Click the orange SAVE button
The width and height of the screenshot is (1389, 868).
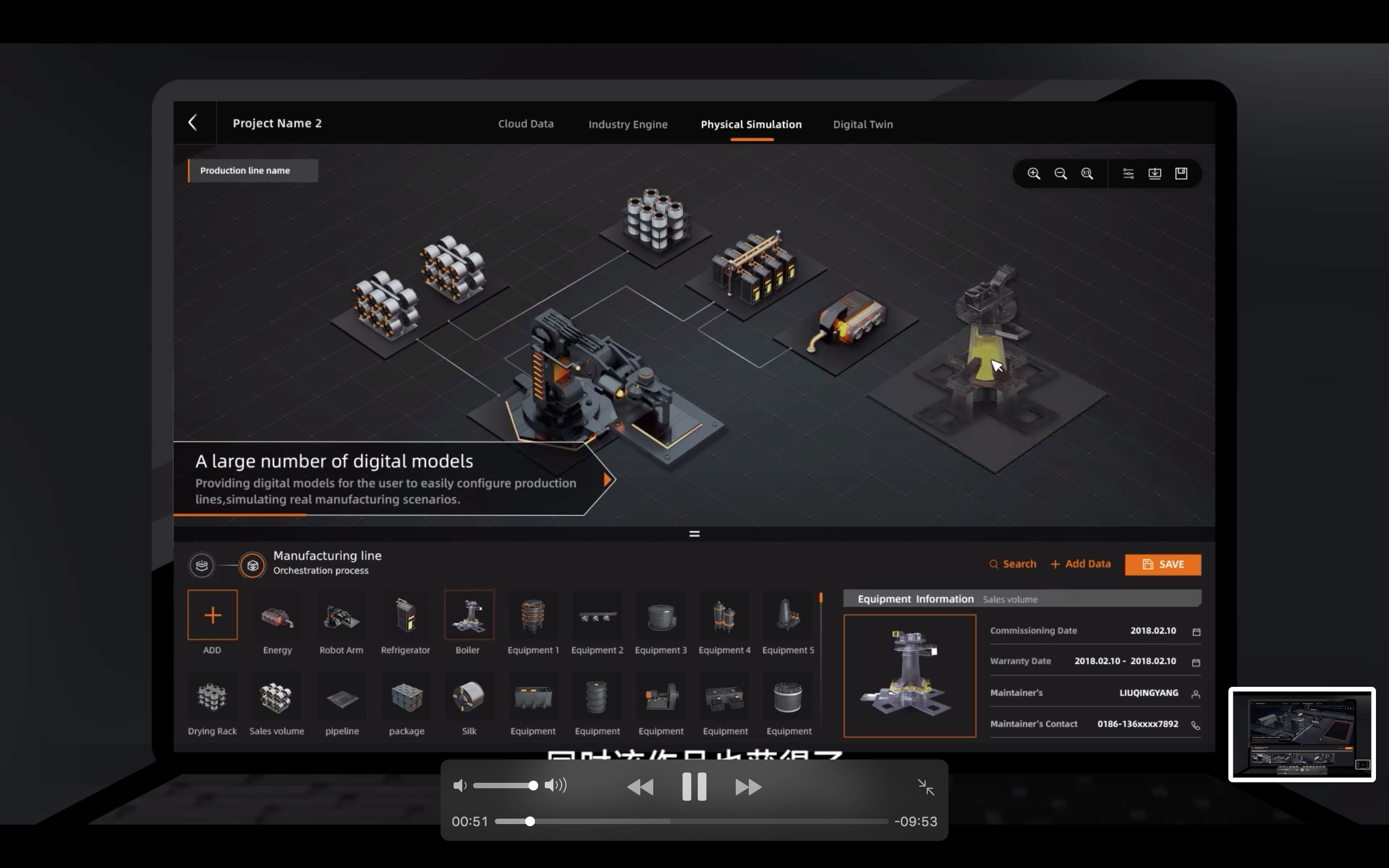click(x=1163, y=565)
